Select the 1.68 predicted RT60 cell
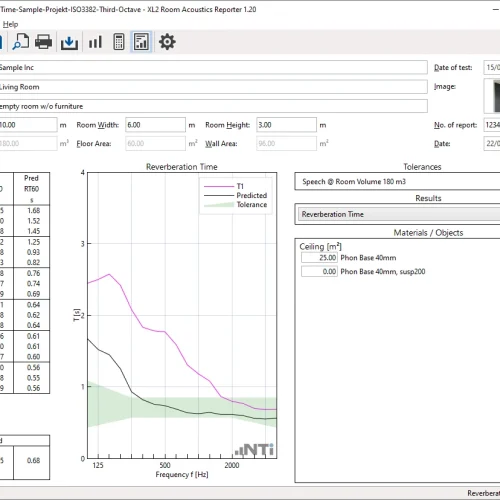 pyautogui.click(x=33, y=211)
